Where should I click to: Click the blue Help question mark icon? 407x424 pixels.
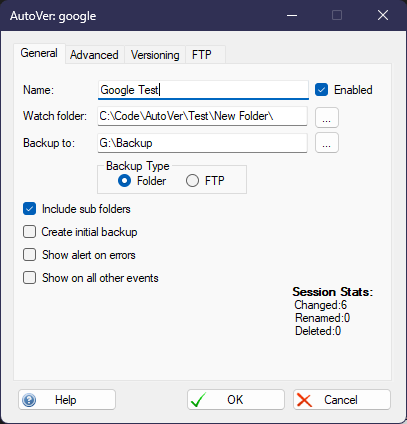click(x=29, y=400)
